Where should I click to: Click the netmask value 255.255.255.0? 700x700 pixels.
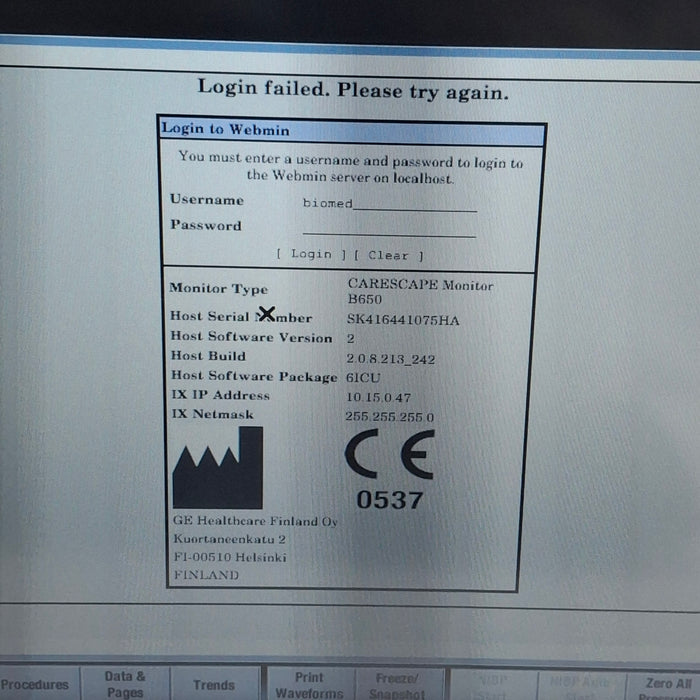(x=389, y=417)
